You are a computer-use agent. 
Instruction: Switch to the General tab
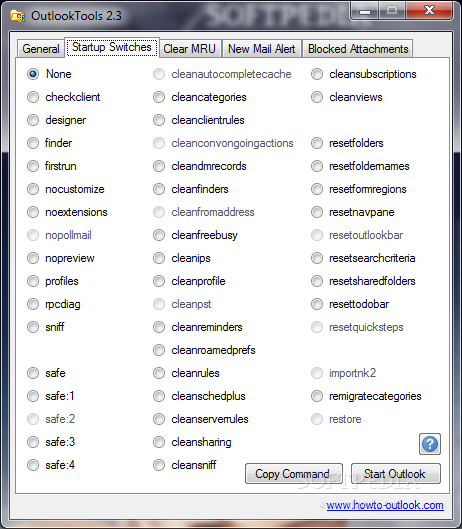41,49
